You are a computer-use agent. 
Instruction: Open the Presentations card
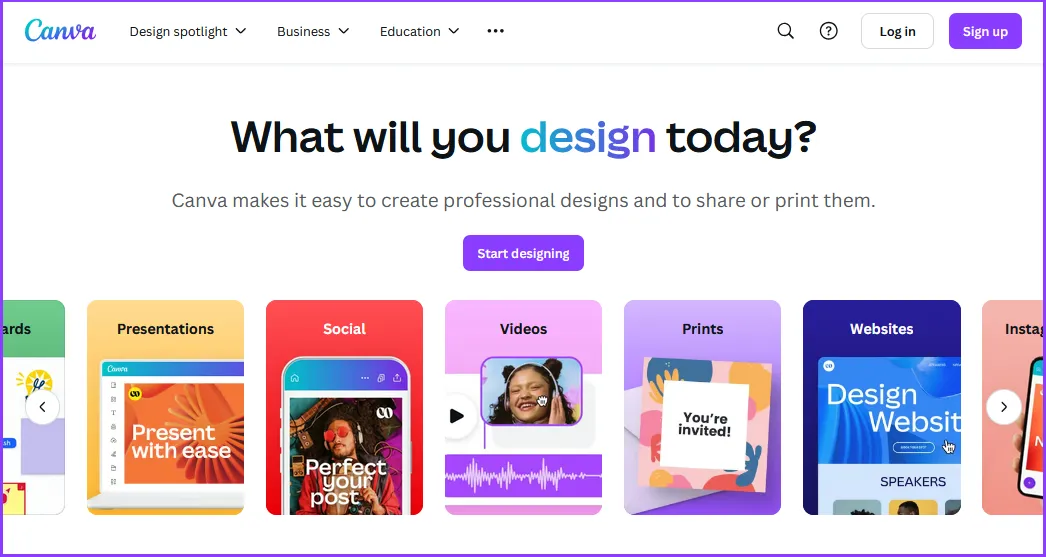pos(165,408)
